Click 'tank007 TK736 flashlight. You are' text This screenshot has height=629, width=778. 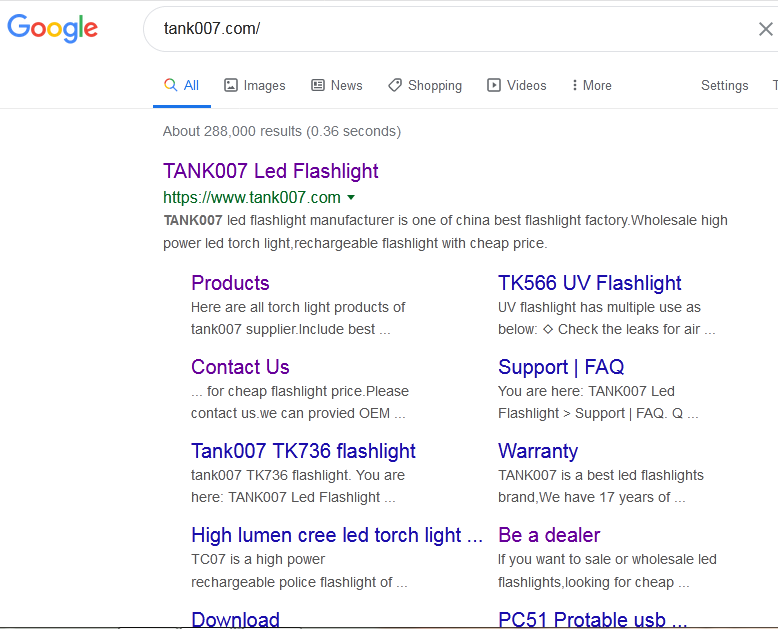point(298,475)
